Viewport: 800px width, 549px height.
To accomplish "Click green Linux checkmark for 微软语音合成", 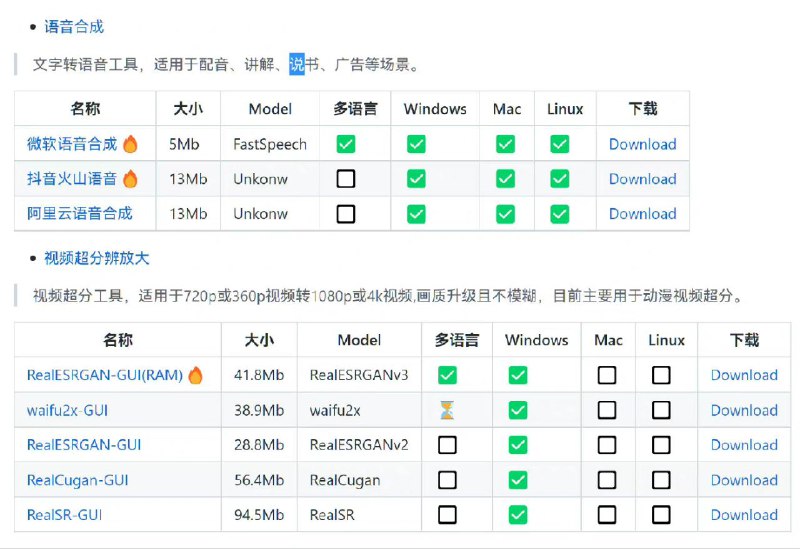I will coord(559,144).
